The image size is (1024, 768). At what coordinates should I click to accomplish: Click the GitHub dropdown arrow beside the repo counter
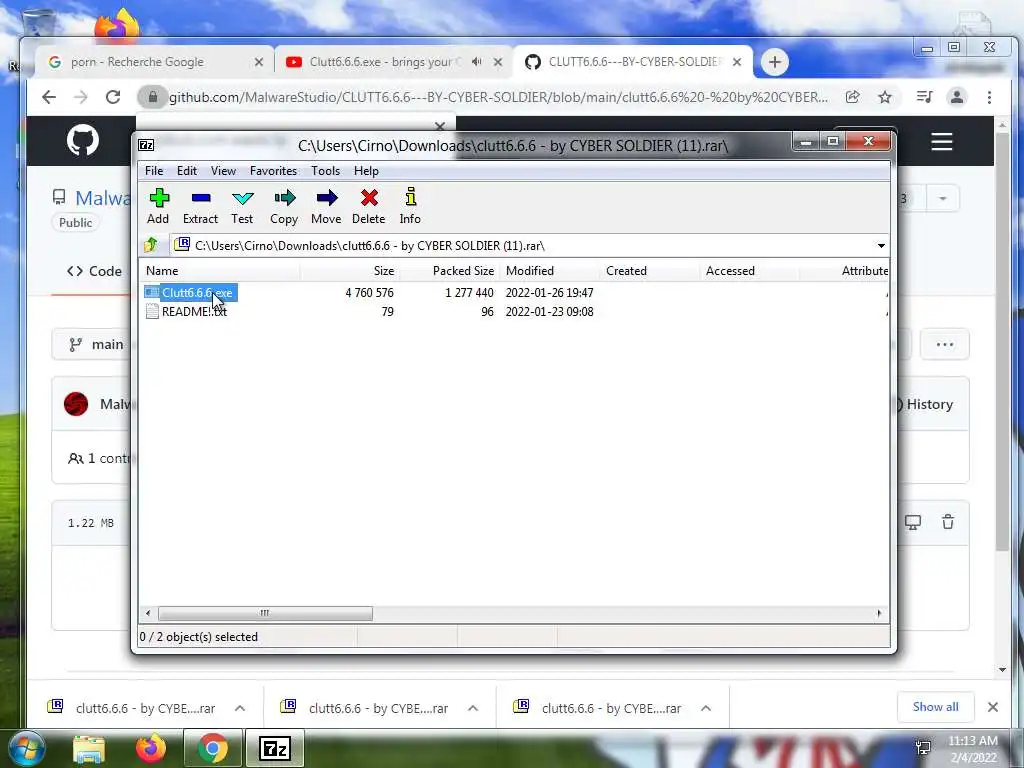point(942,199)
